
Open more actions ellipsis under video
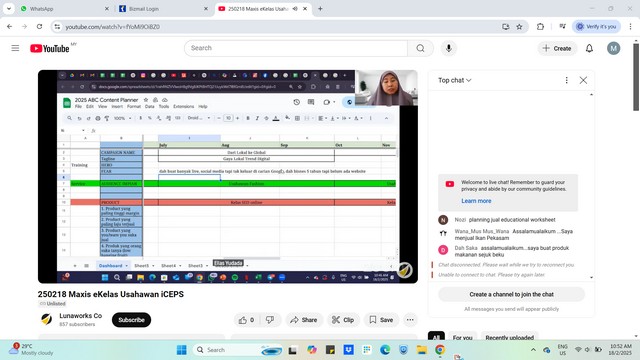pyautogui.click(x=410, y=320)
